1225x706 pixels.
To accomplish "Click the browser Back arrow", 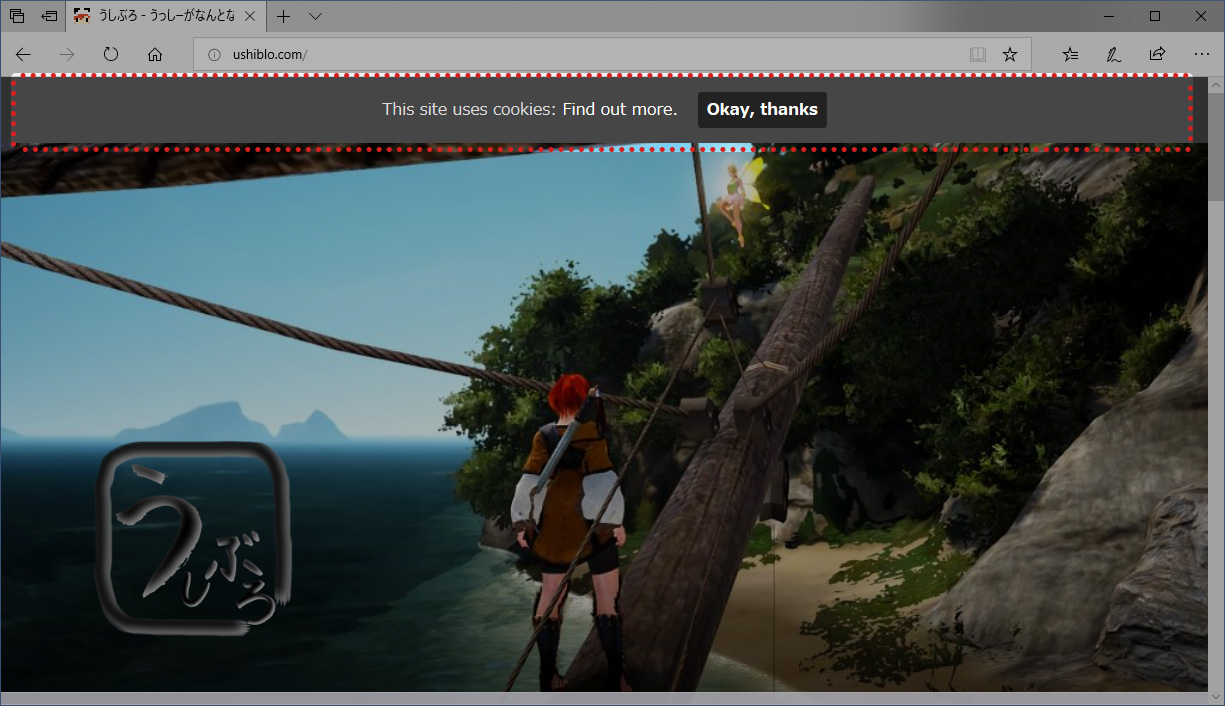I will pos(23,55).
